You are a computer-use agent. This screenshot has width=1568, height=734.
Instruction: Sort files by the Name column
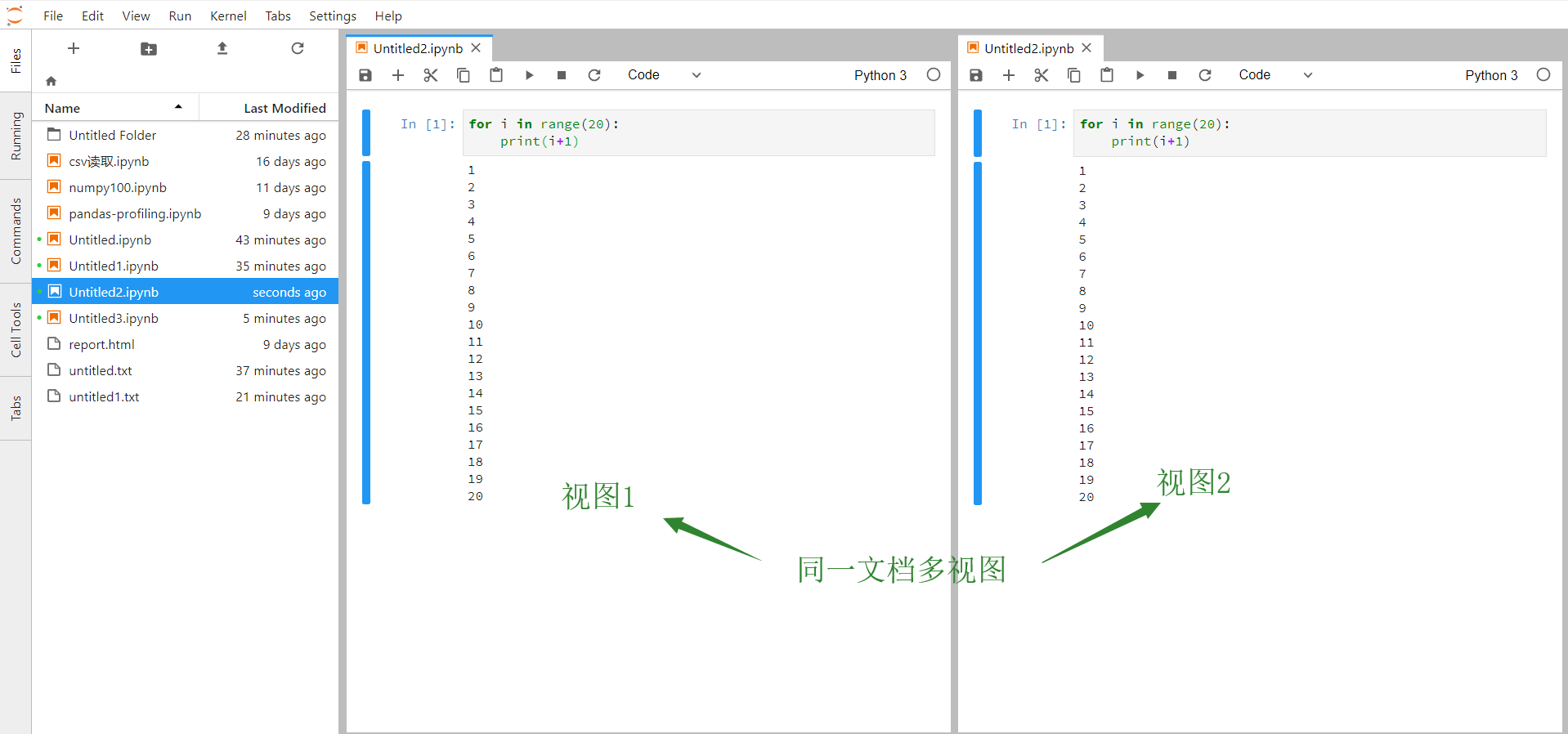coord(114,108)
